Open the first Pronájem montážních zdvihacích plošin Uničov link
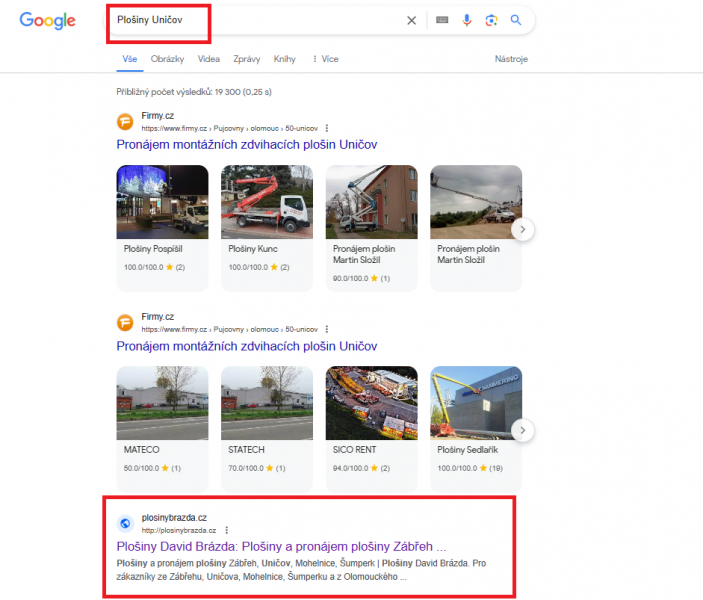Image resolution: width=703 pixels, height=600 pixels. [247, 144]
